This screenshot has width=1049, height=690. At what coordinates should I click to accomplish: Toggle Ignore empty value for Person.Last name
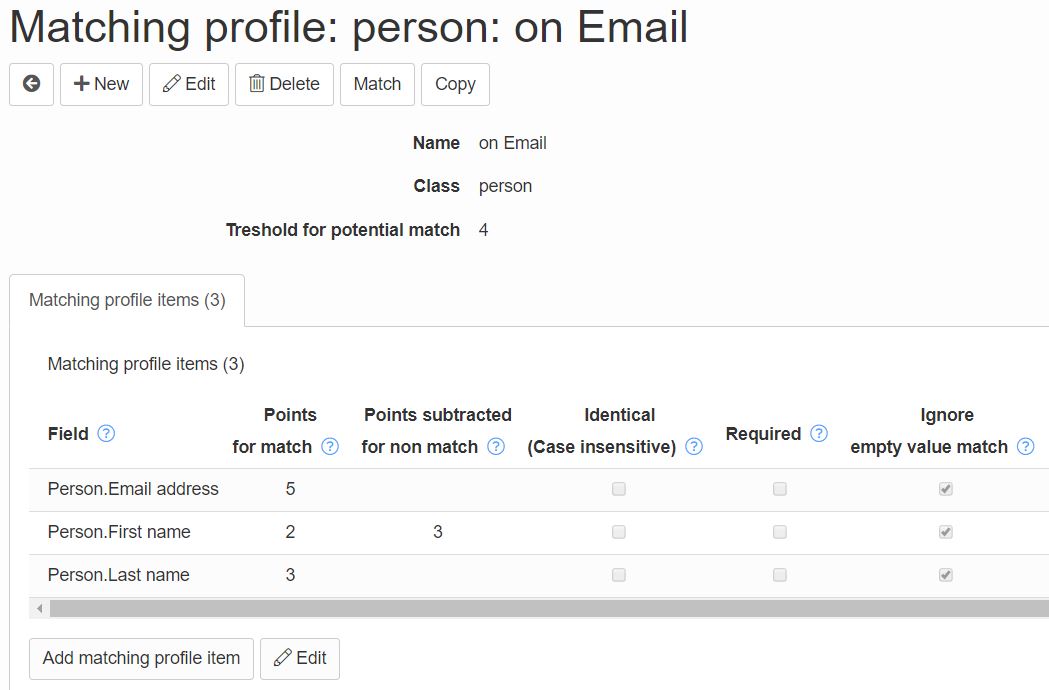click(946, 575)
